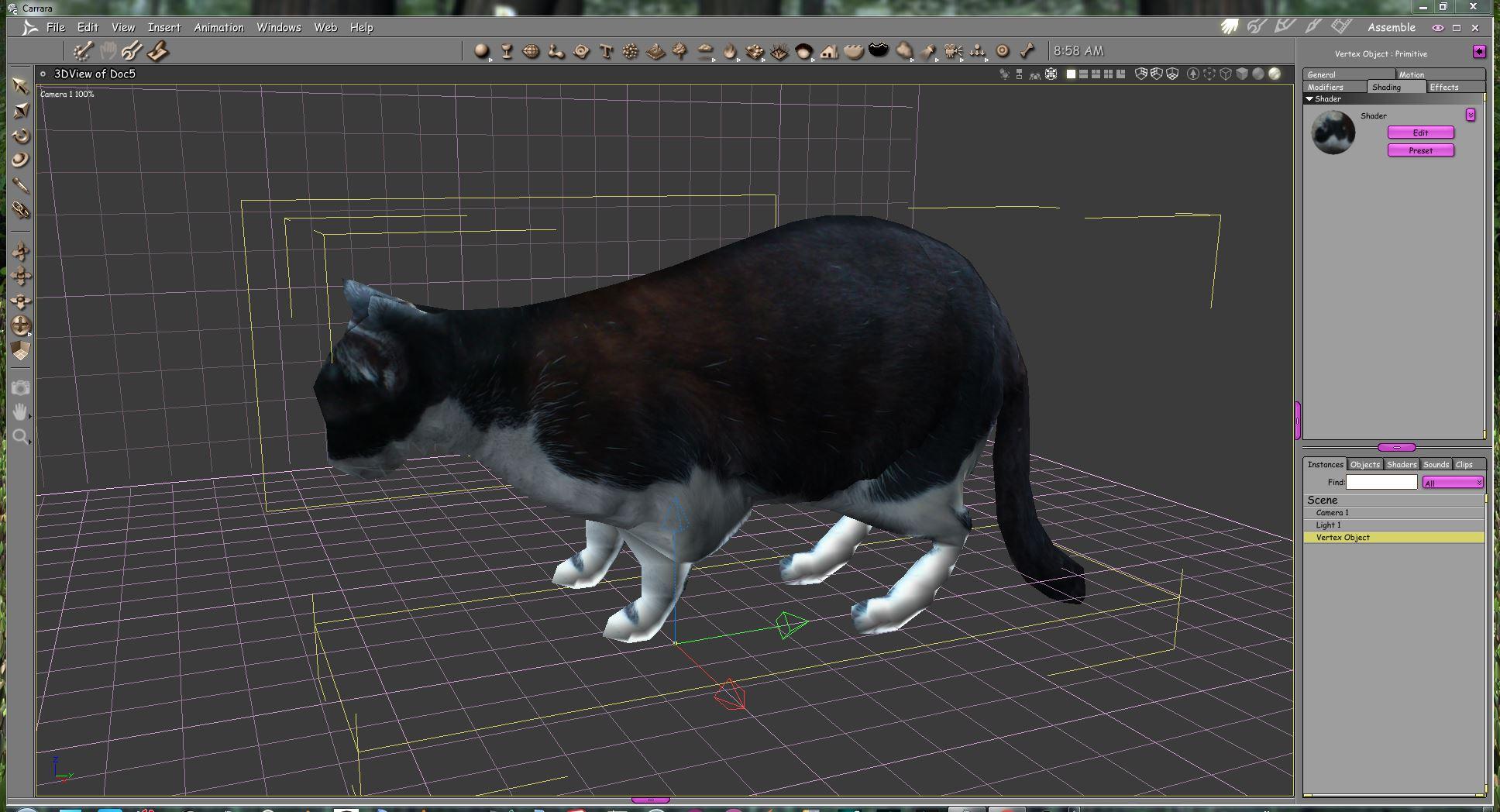This screenshot has width=1500, height=812.
Task: Toggle the eye visibility icon near Assemble
Action: [1438, 27]
